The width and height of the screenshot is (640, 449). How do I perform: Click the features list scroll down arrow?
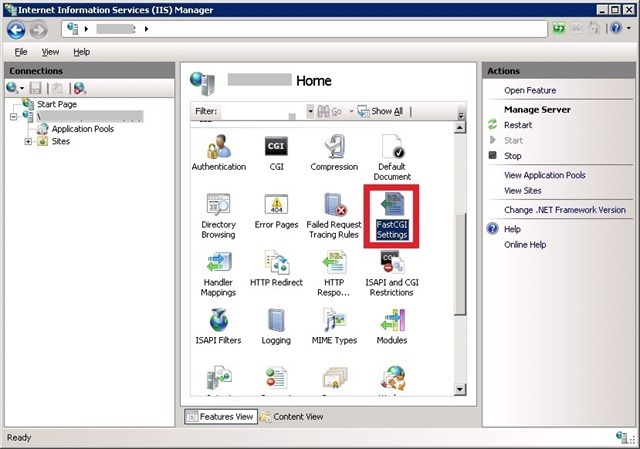(460, 389)
